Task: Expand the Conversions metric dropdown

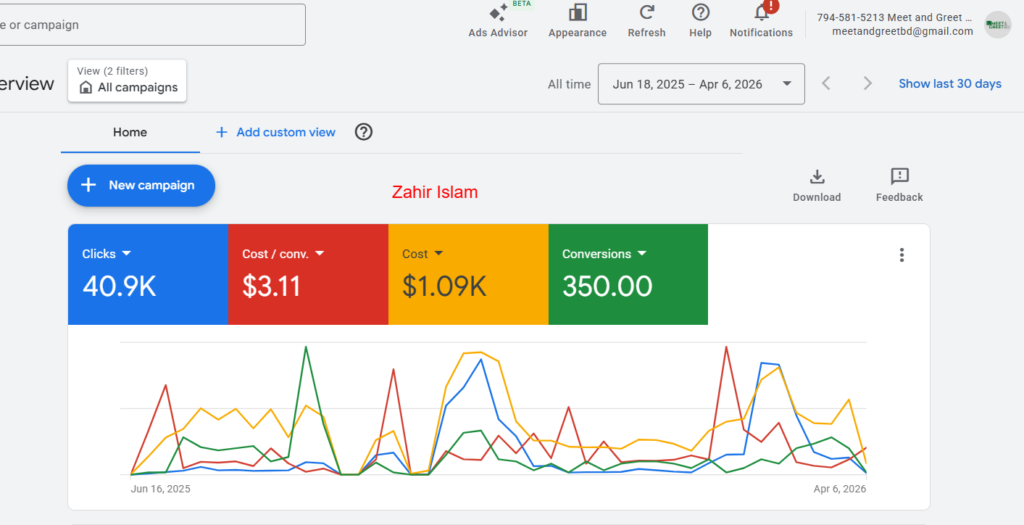Action: tap(642, 254)
